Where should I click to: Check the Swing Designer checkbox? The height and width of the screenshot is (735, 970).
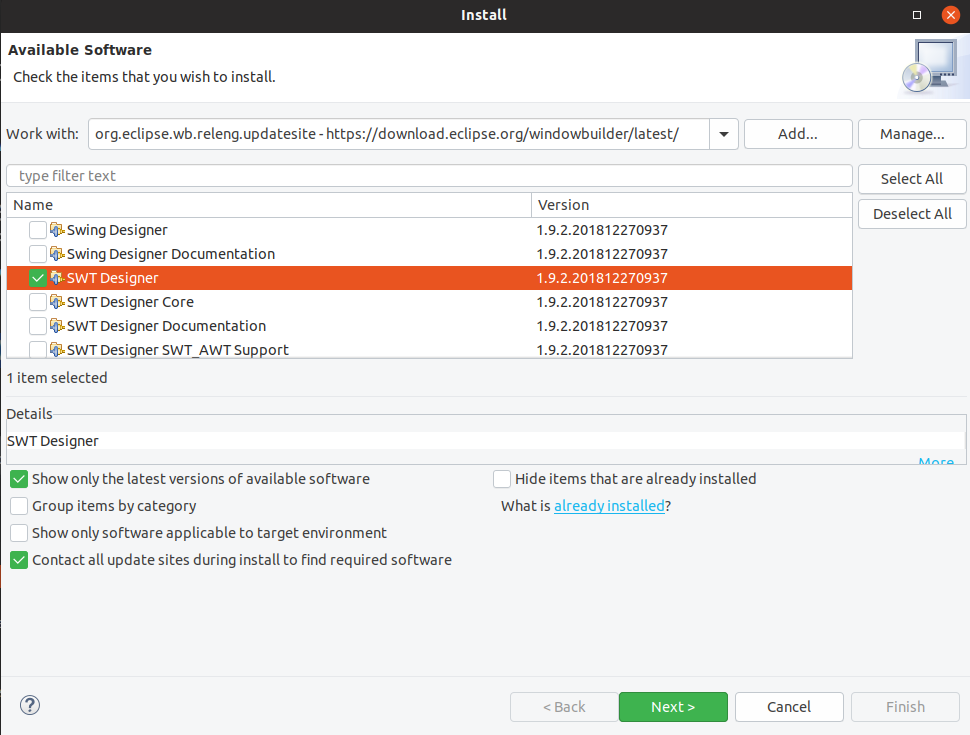[x=38, y=230]
